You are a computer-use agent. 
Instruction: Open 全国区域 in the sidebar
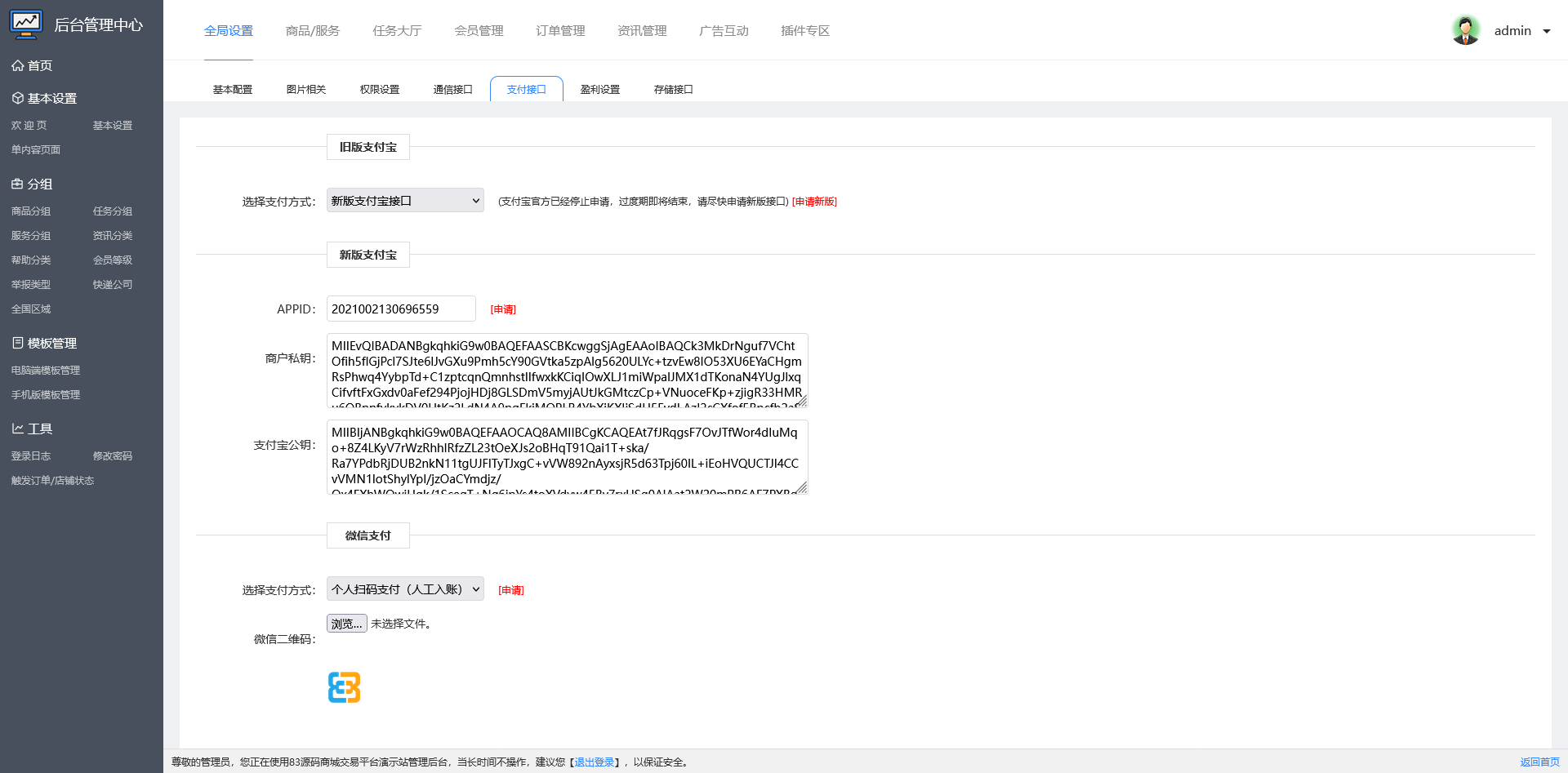(x=31, y=309)
